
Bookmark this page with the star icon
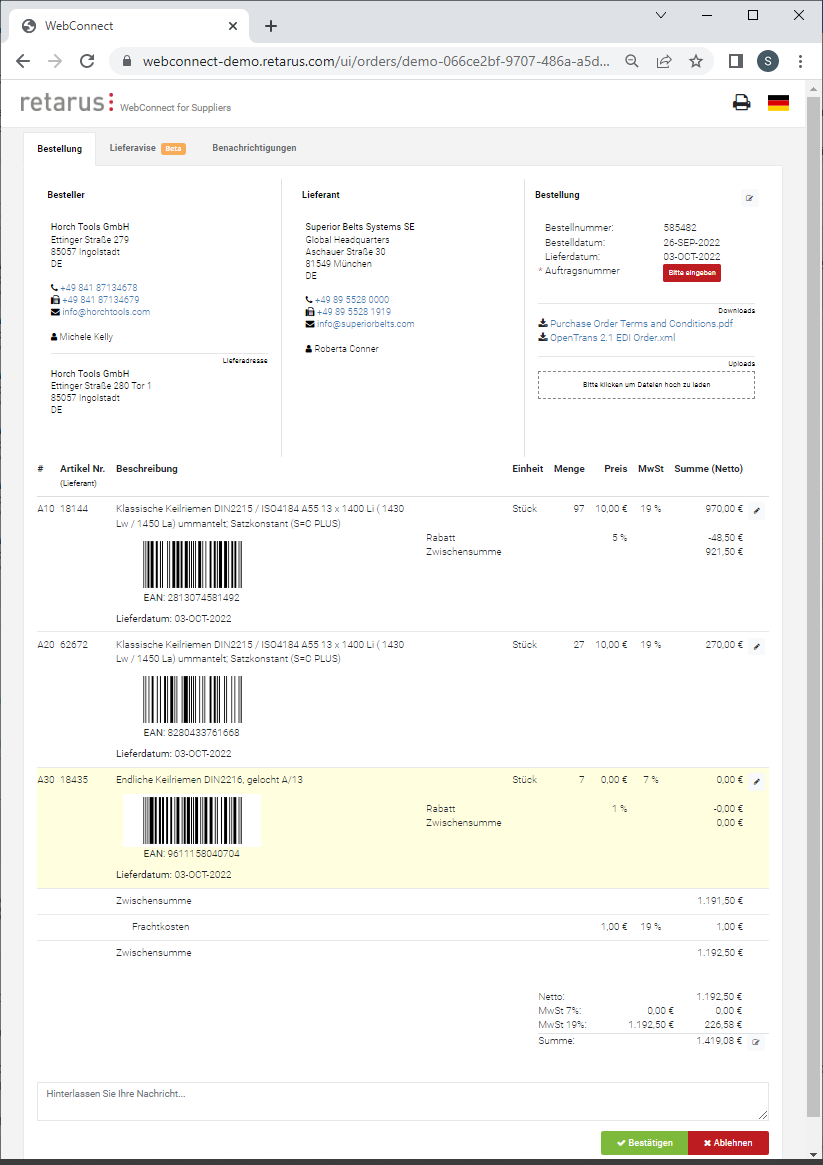(x=696, y=61)
